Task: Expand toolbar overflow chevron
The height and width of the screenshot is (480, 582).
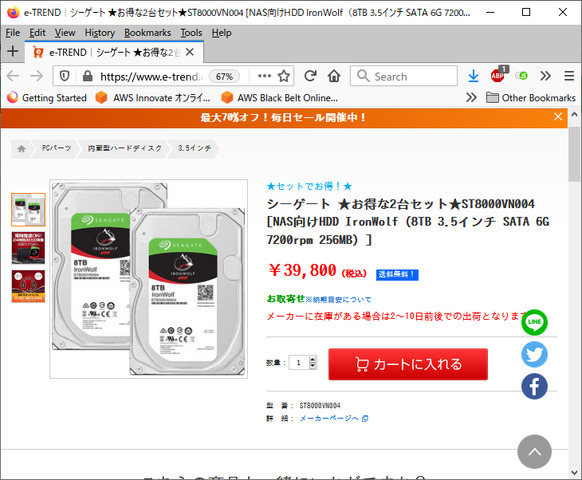Action: tap(545, 76)
